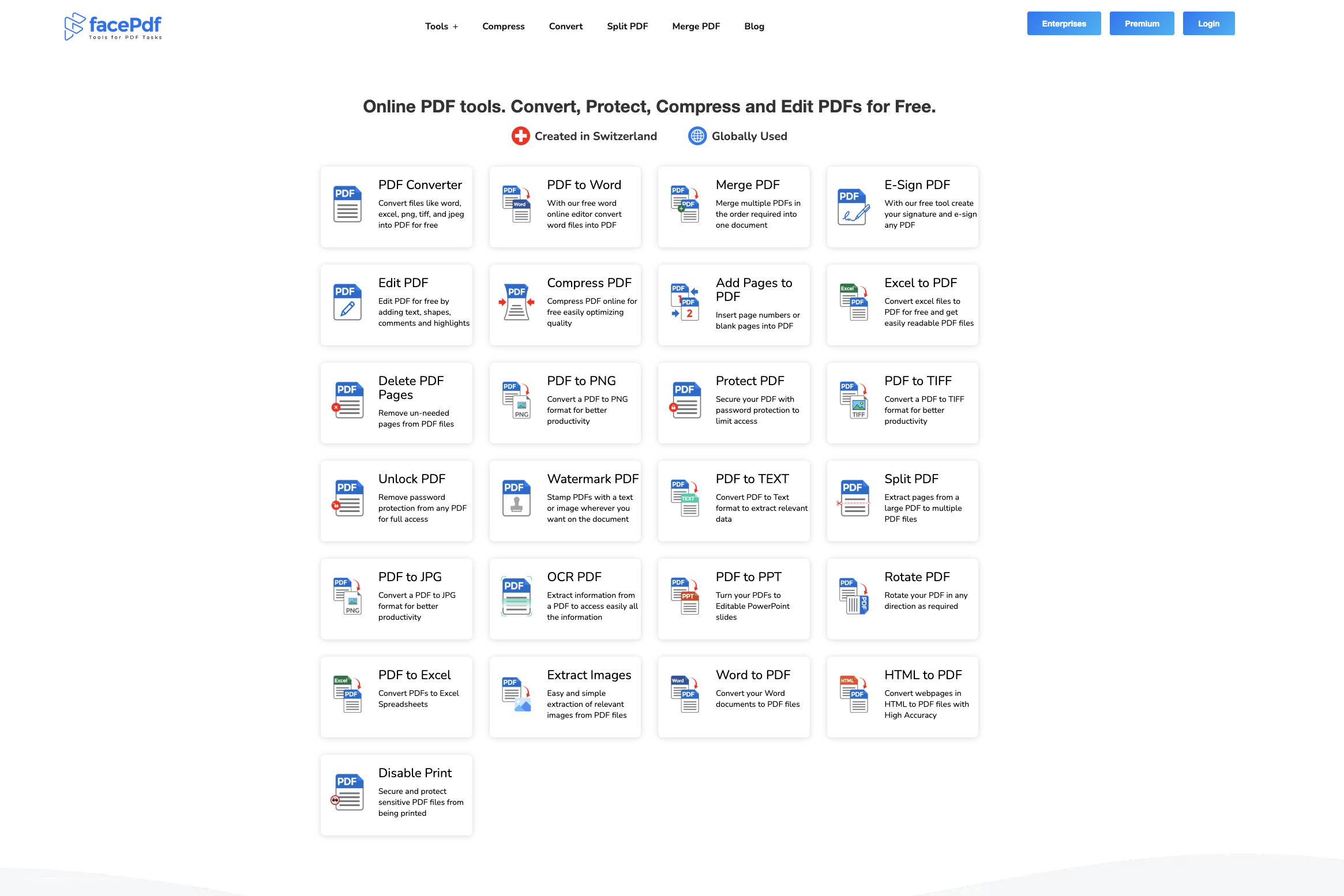Screen dimensions: 1344x896
Task: Click the Rotate PDF icon
Action: (x=853, y=596)
